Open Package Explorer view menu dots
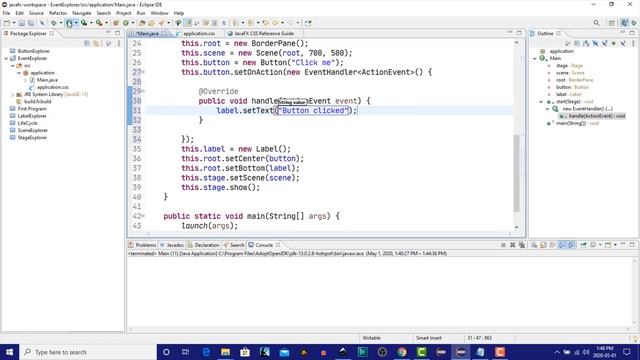 pos(119,43)
